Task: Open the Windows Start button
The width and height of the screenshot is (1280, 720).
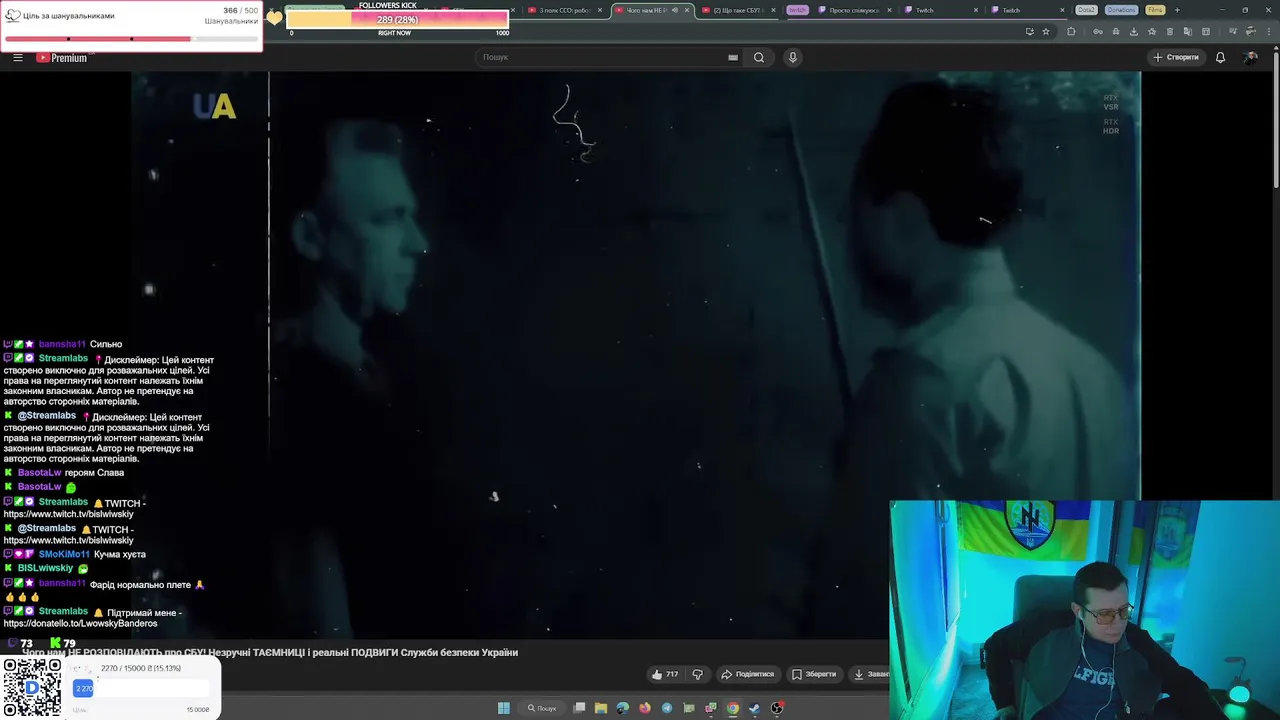Action: click(x=504, y=708)
